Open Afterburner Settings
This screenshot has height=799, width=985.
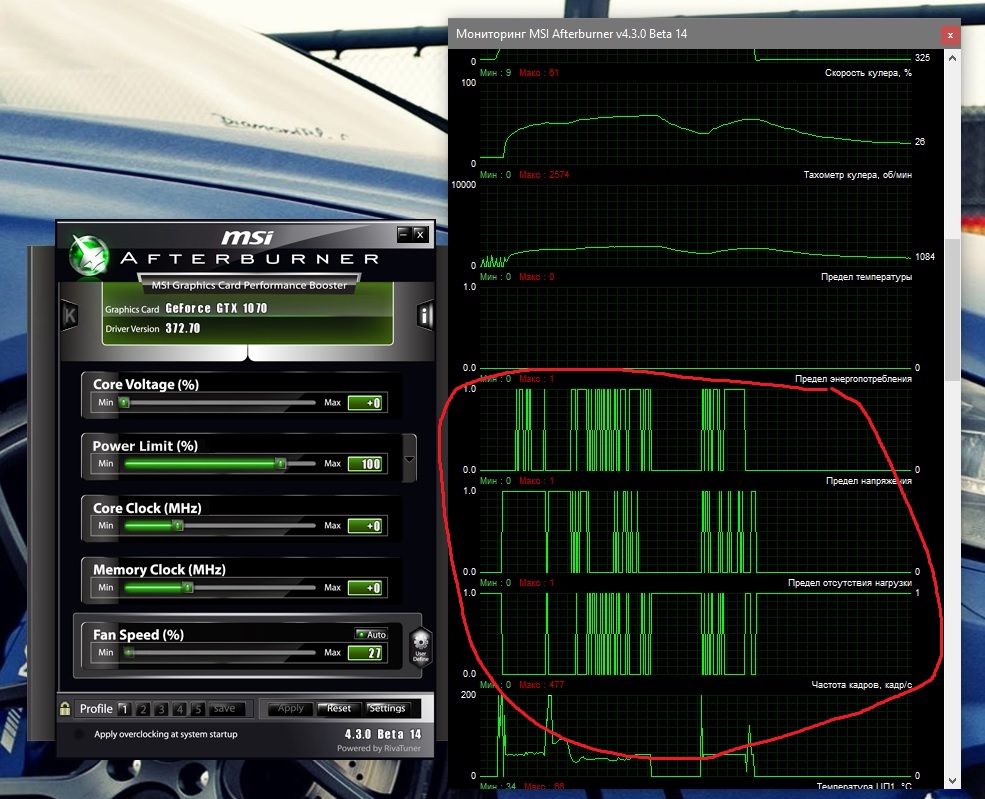(x=387, y=709)
